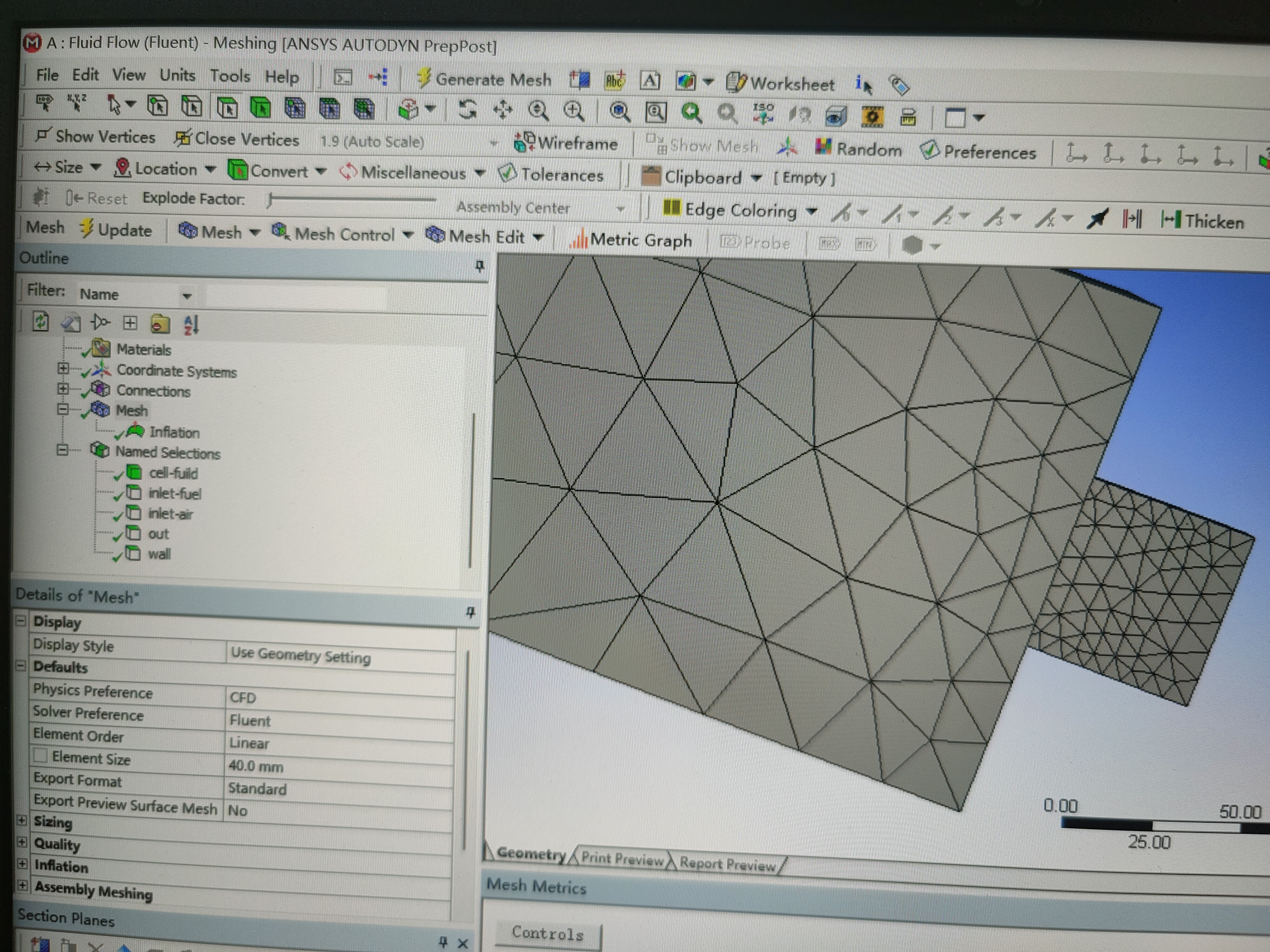Viewport: 1270px width, 952px height.
Task: Open the Tools menu
Action: coord(230,76)
